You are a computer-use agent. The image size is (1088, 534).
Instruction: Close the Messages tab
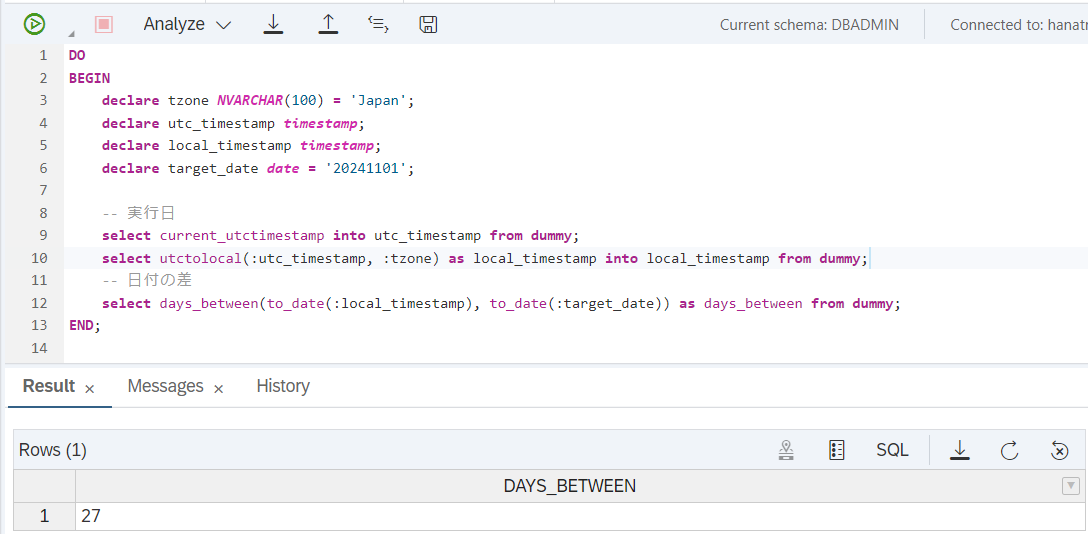[219, 389]
